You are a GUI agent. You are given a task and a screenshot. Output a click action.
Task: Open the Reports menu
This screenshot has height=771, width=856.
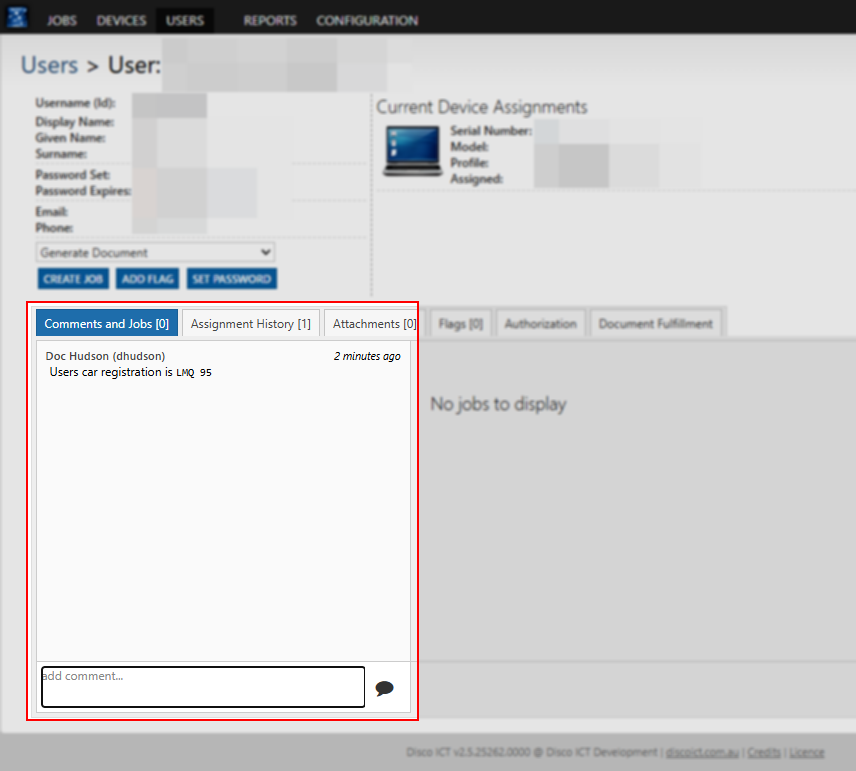(270, 20)
